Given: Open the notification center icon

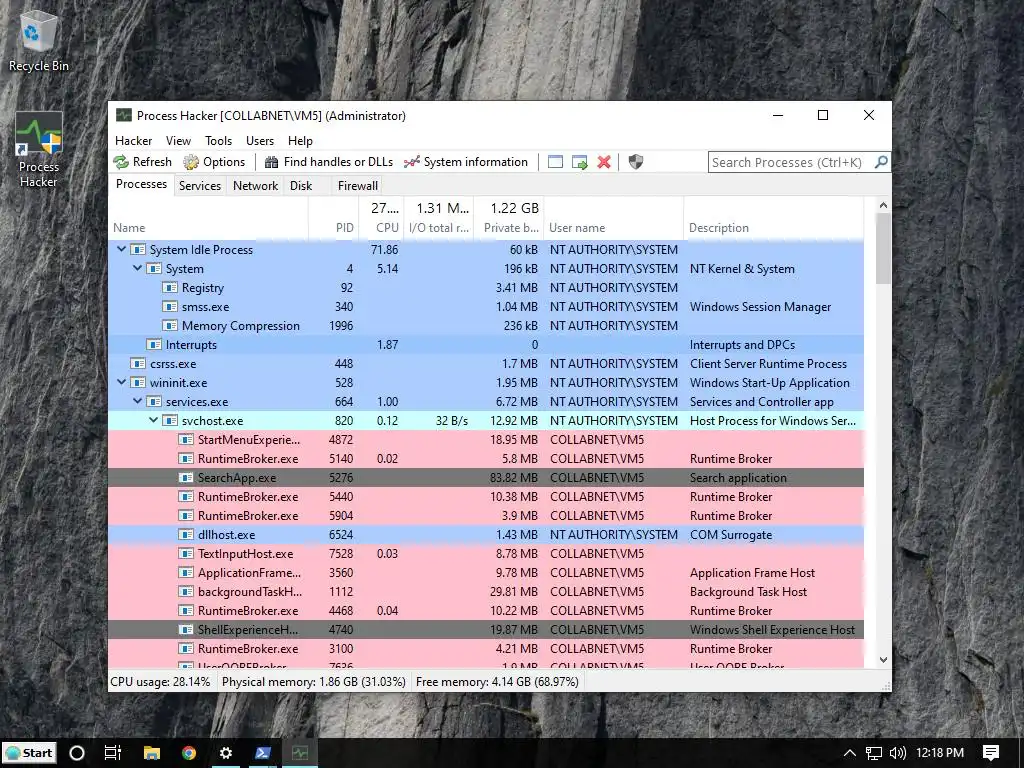Looking at the screenshot, I should [991, 753].
